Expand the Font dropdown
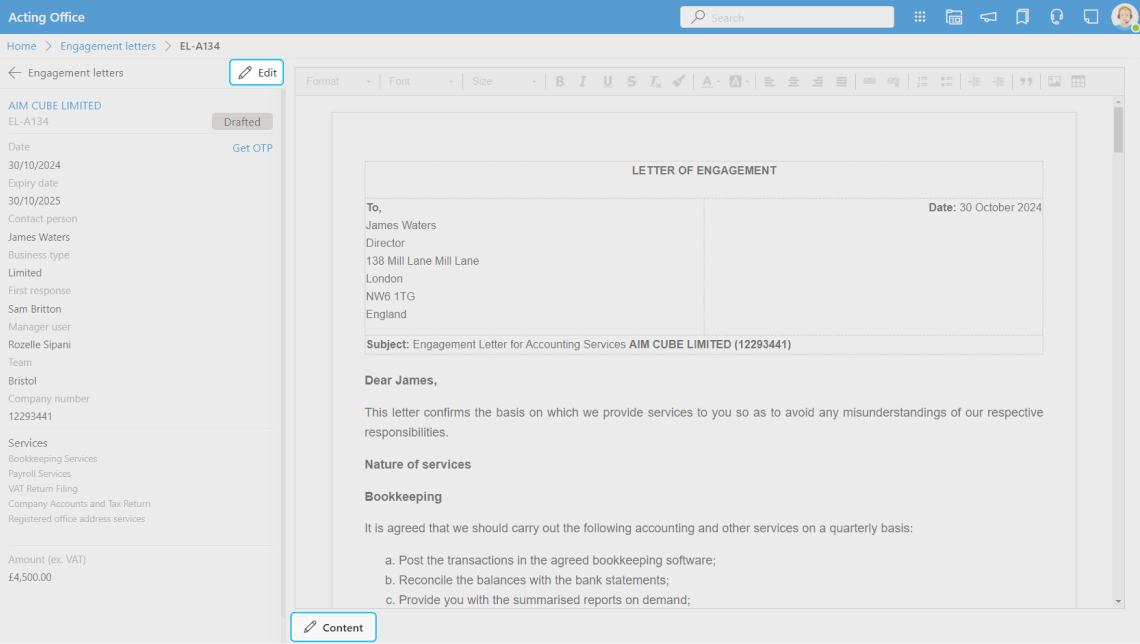This screenshot has width=1140, height=644. coord(421,81)
